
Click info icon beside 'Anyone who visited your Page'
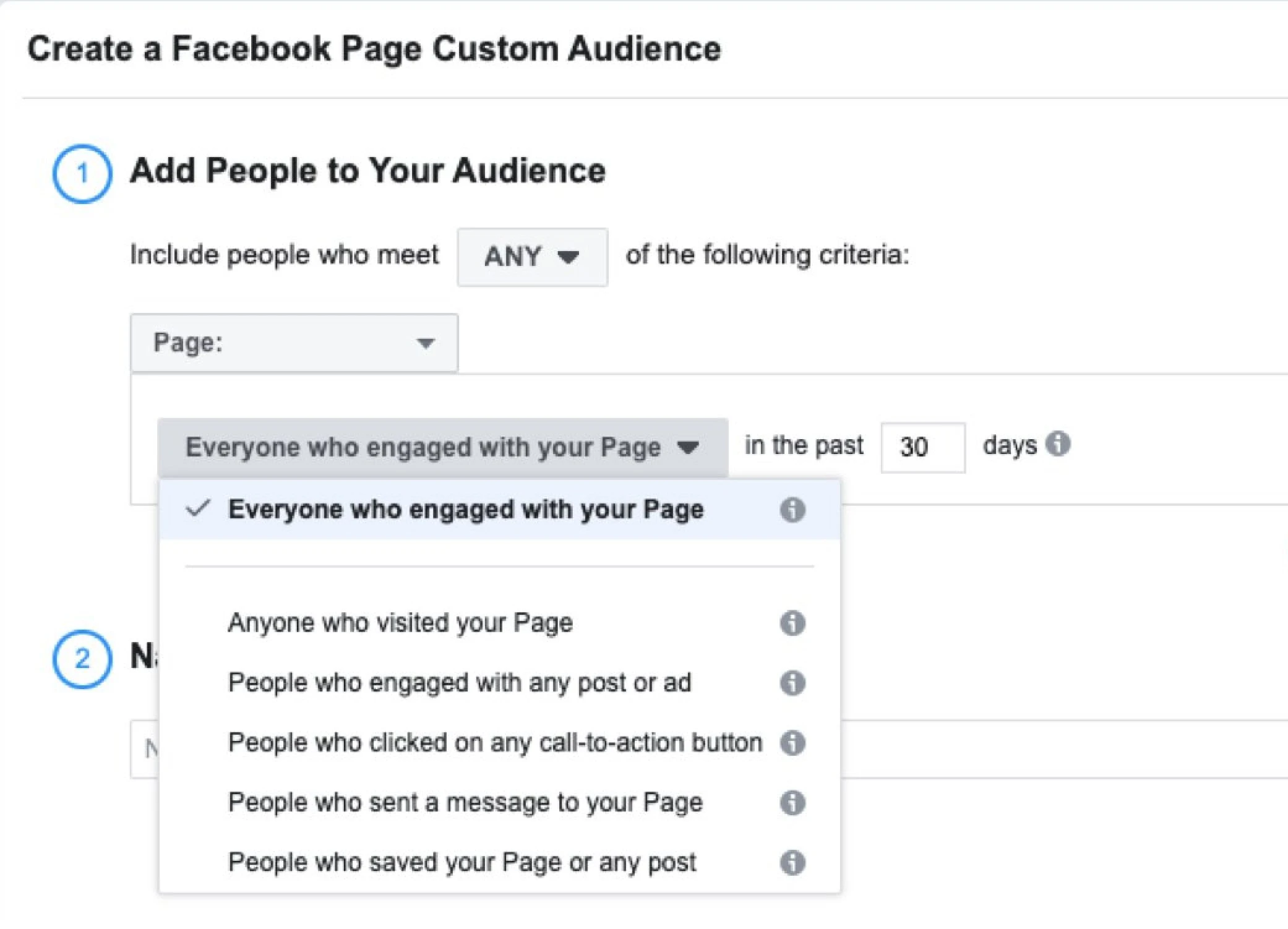point(792,623)
